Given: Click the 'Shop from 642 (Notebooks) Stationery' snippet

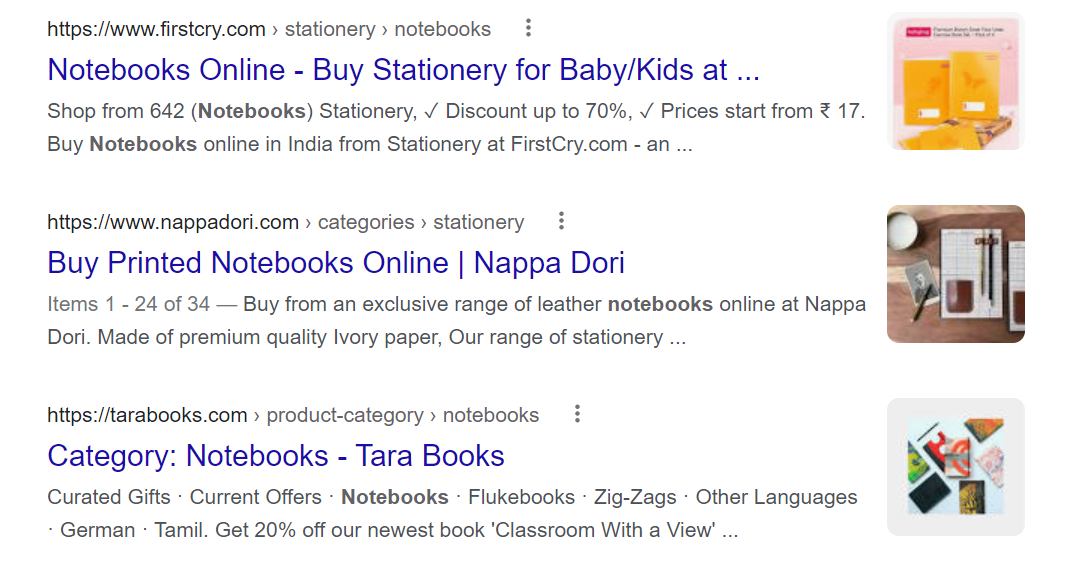Looking at the screenshot, I should 230,111.
